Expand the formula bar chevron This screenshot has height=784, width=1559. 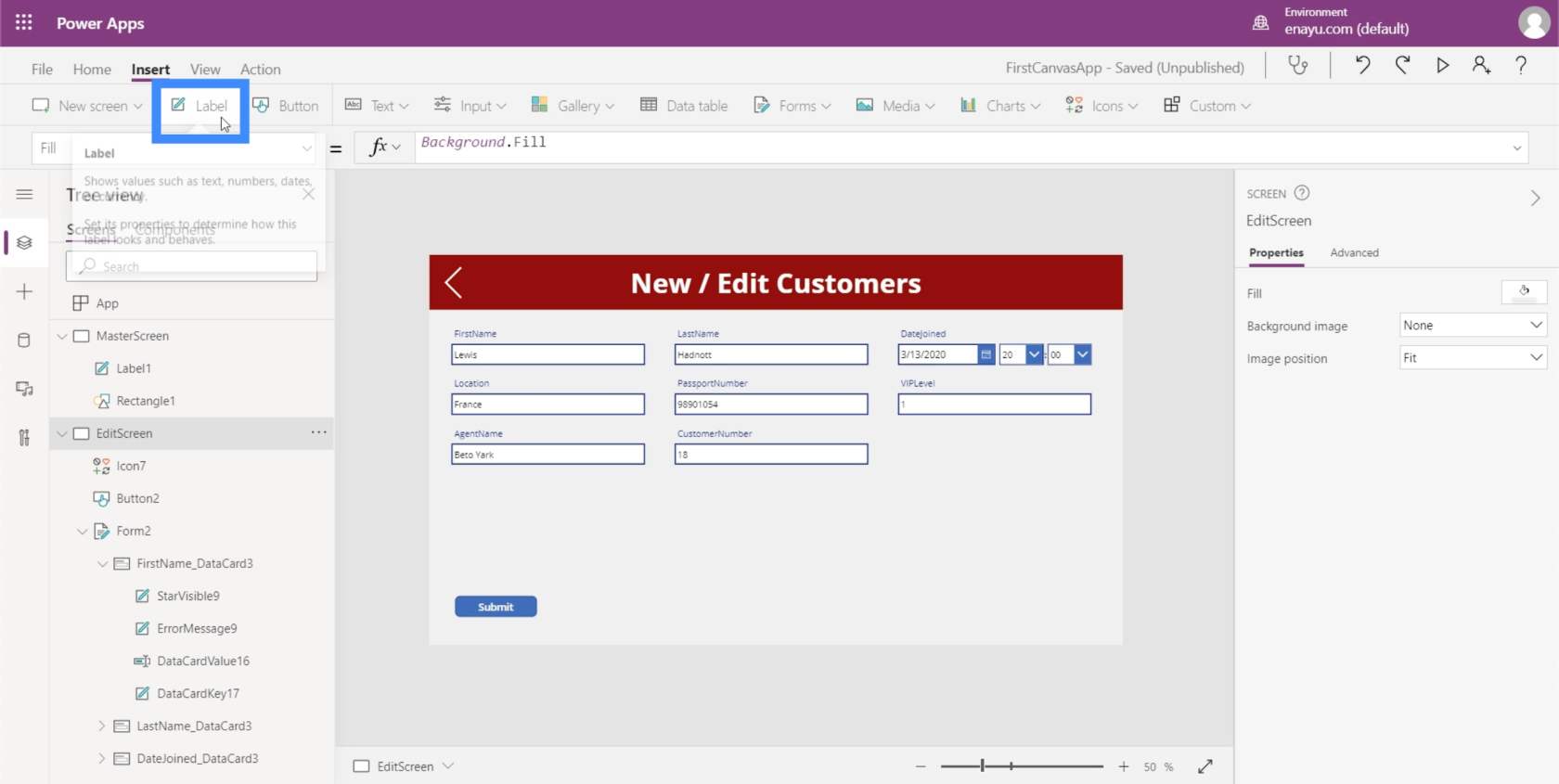point(1517,148)
